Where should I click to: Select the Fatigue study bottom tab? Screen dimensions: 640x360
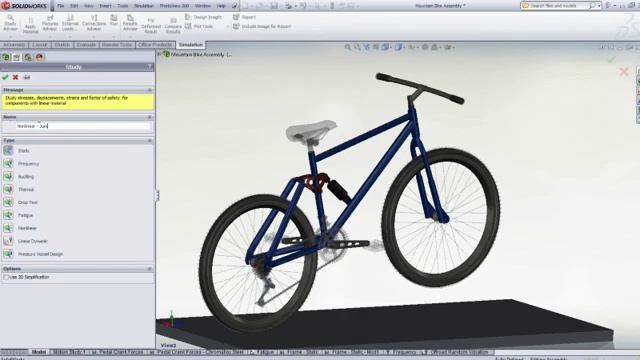[x=262, y=352]
